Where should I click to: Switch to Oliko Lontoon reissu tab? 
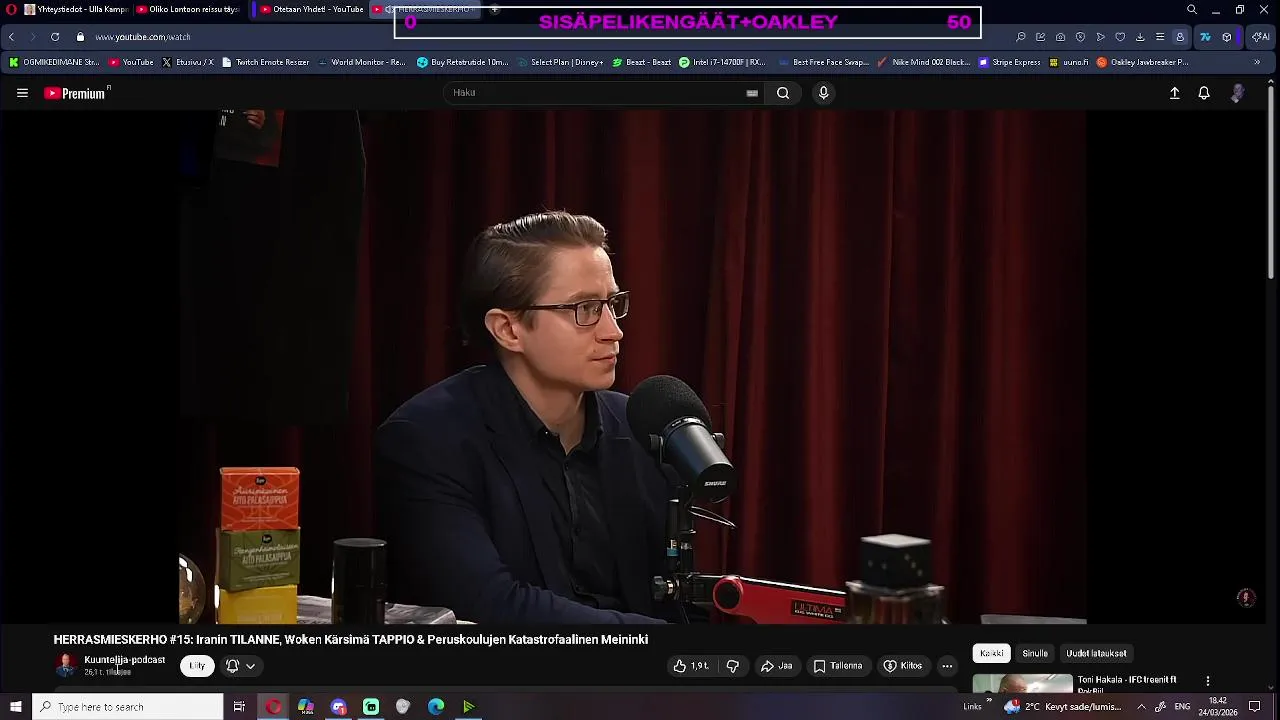pyautogui.click(x=189, y=9)
